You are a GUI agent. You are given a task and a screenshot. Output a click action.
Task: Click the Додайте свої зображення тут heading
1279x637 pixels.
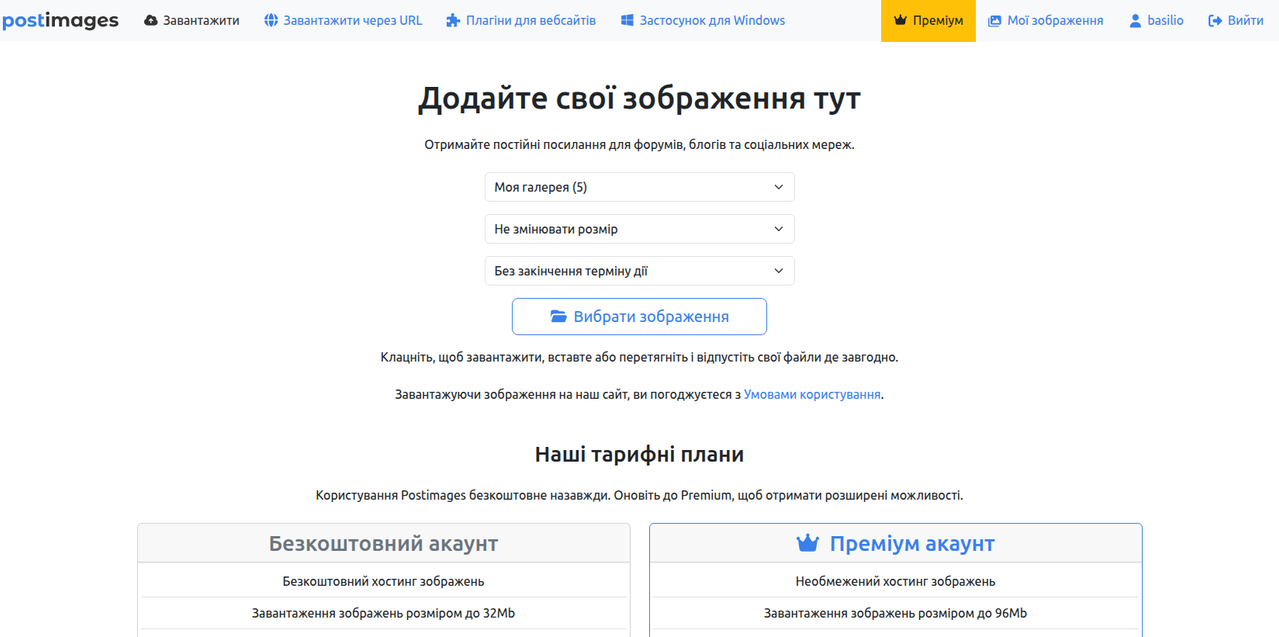click(x=640, y=98)
